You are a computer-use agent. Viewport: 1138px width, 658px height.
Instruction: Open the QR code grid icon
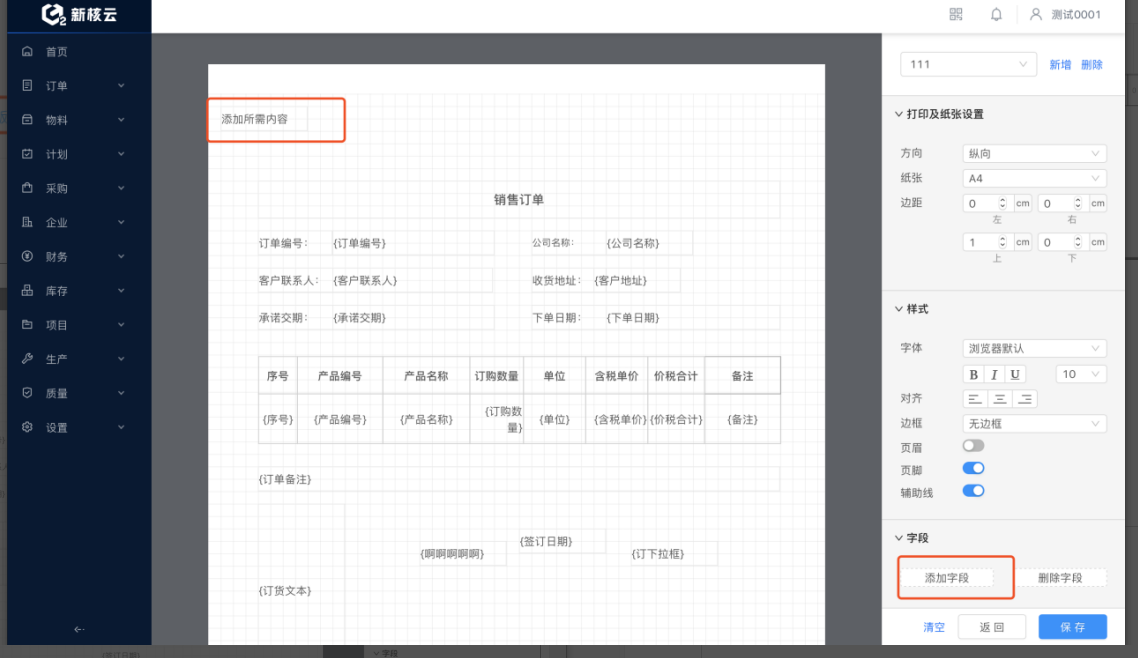pyautogui.click(x=956, y=14)
